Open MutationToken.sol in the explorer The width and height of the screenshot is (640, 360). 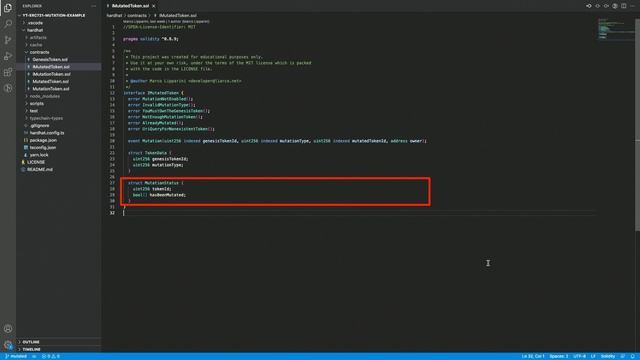[x=51, y=89]
